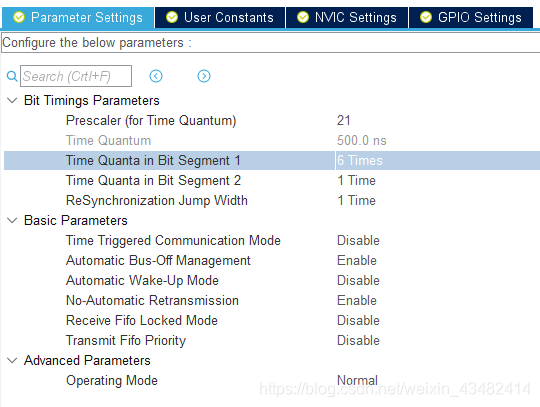Open the GPIO Settings tab

(x=471, y=17)
